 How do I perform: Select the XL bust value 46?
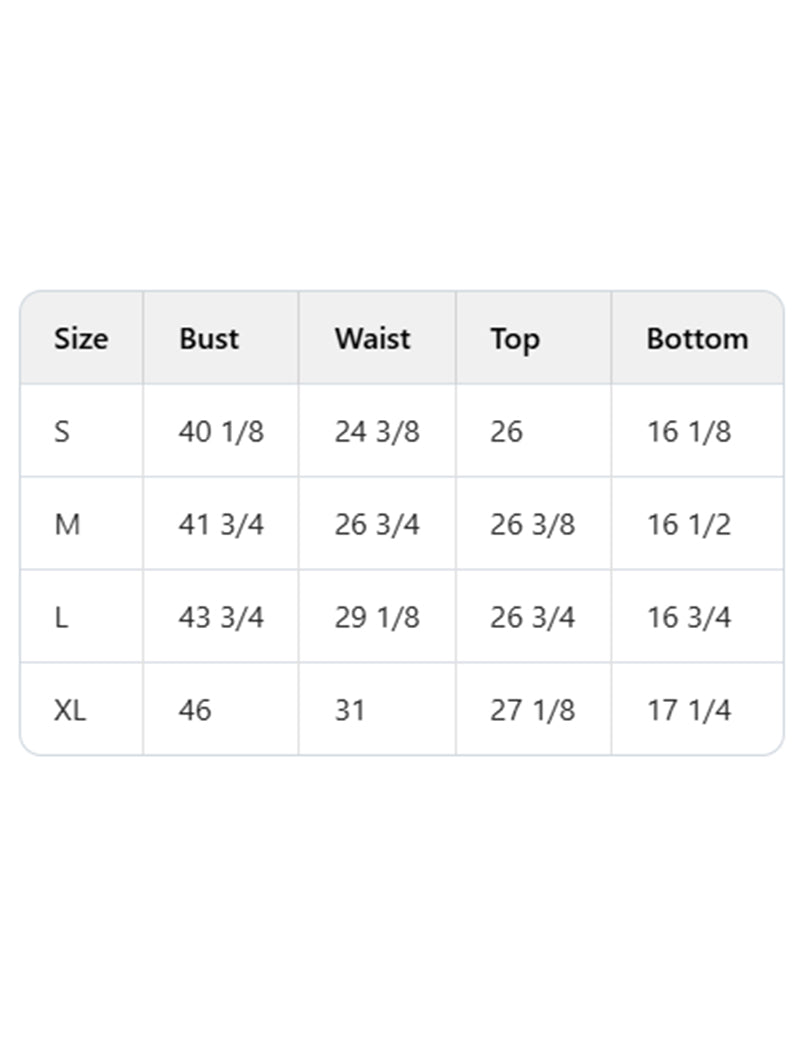pyautogui.click(x=195, y=710)
